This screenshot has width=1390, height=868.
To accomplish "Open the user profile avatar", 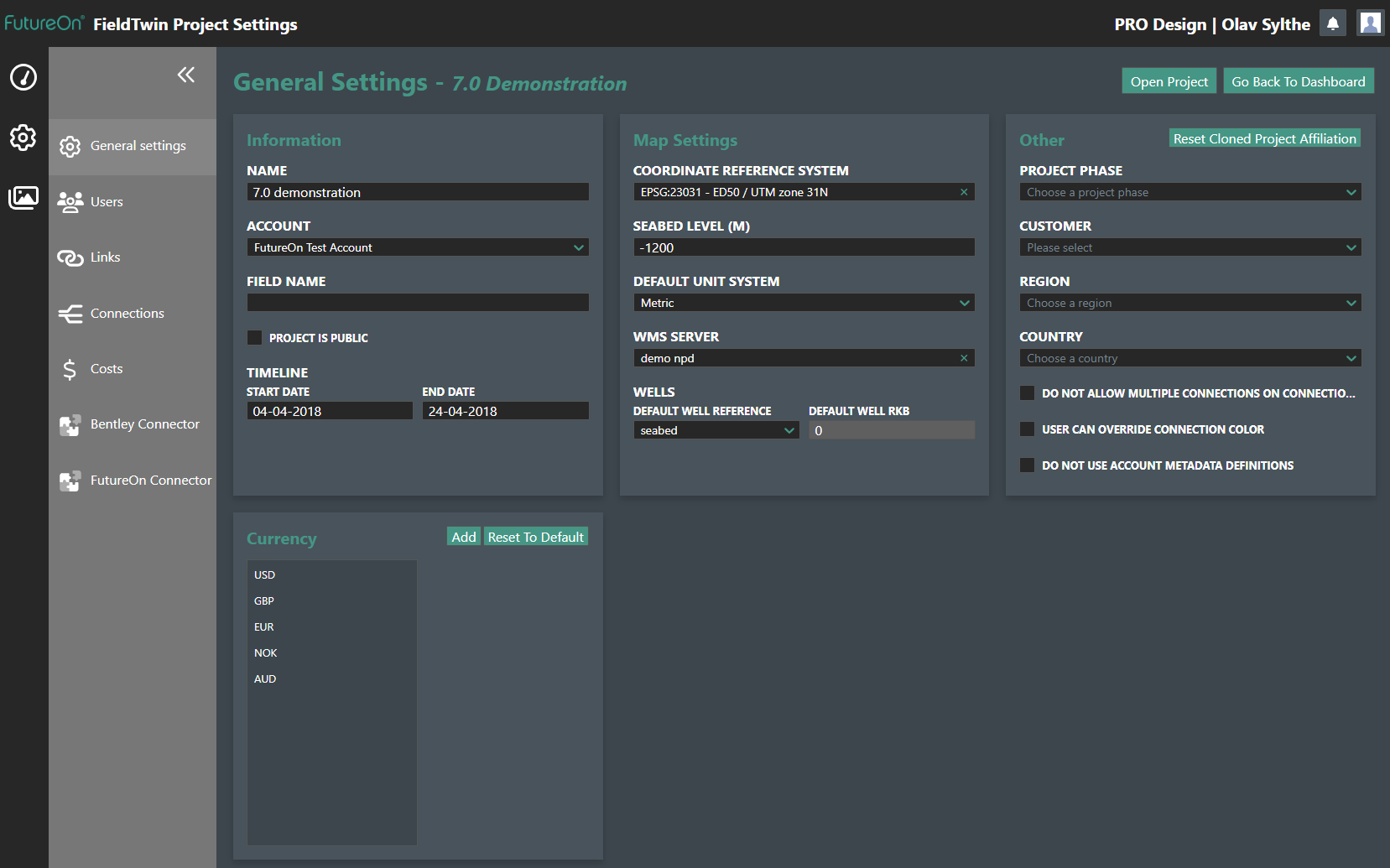I will coord(1371,23).
